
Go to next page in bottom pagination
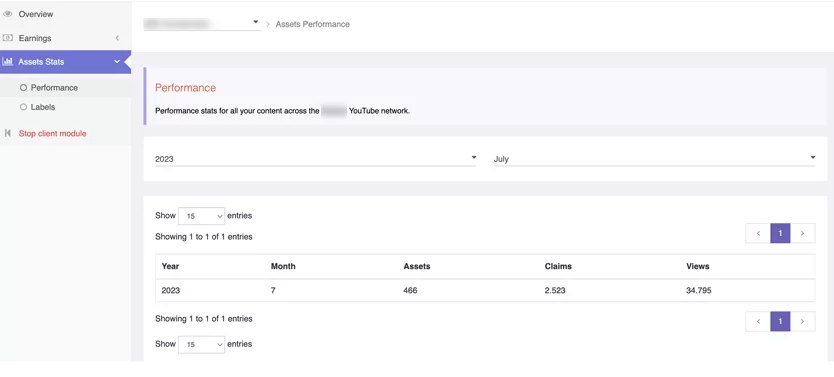pos(803,321)
